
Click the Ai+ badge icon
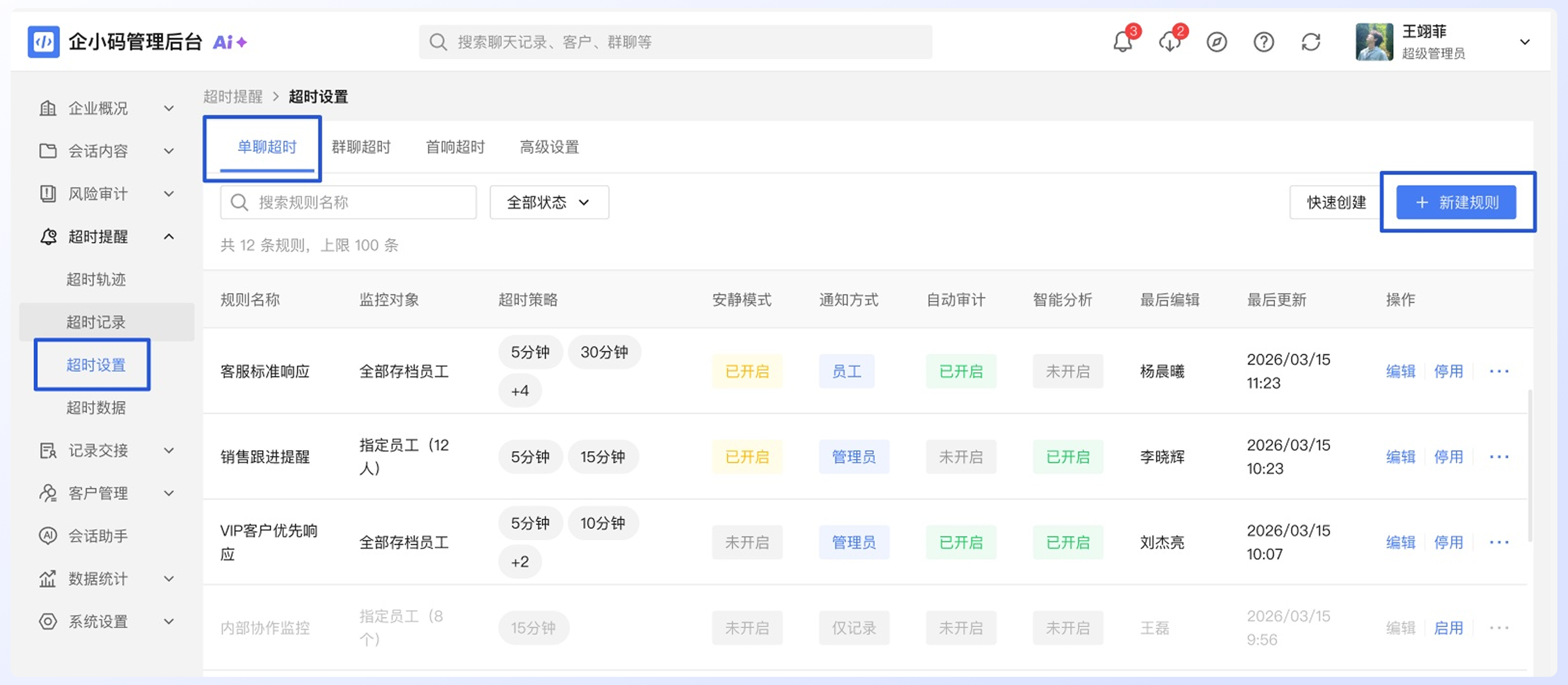(229, 42)
